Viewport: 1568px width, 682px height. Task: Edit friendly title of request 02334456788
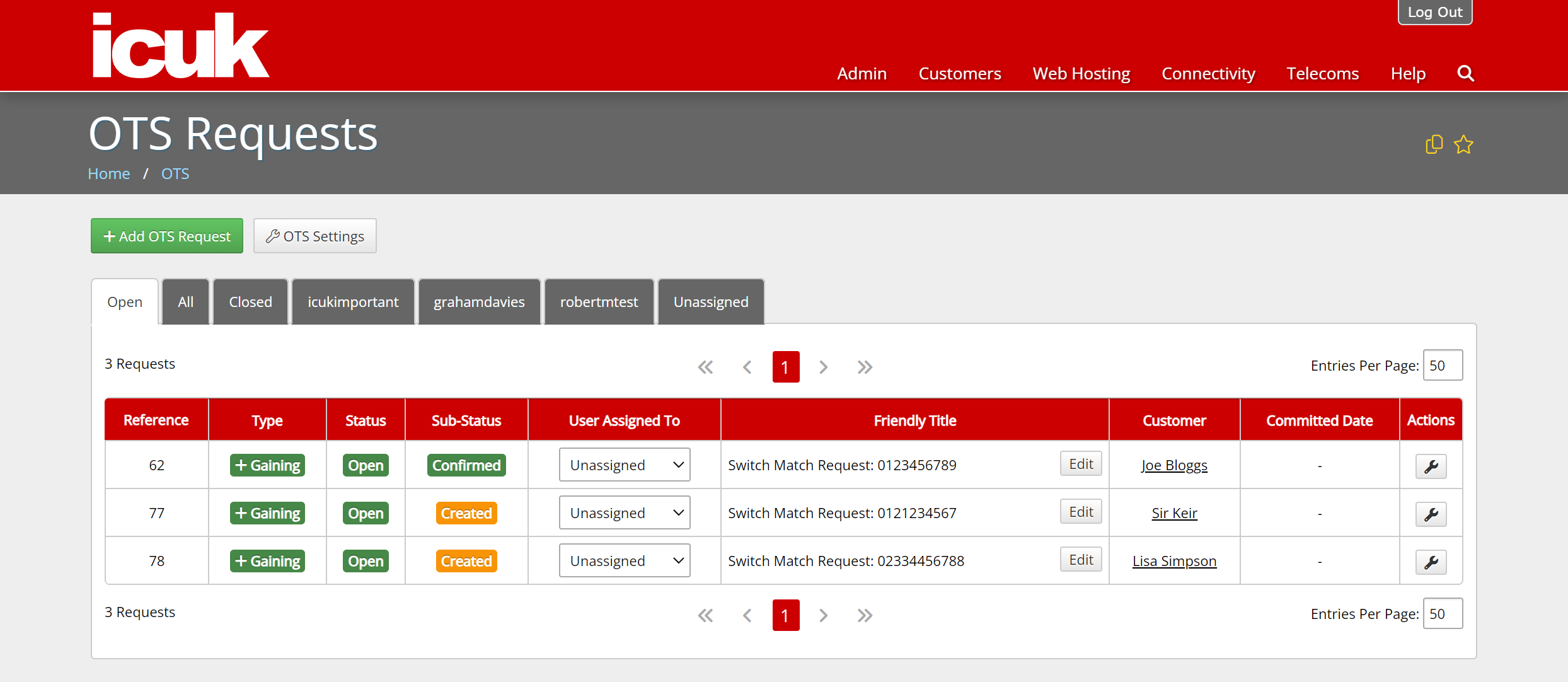(x=1081, y=560)
